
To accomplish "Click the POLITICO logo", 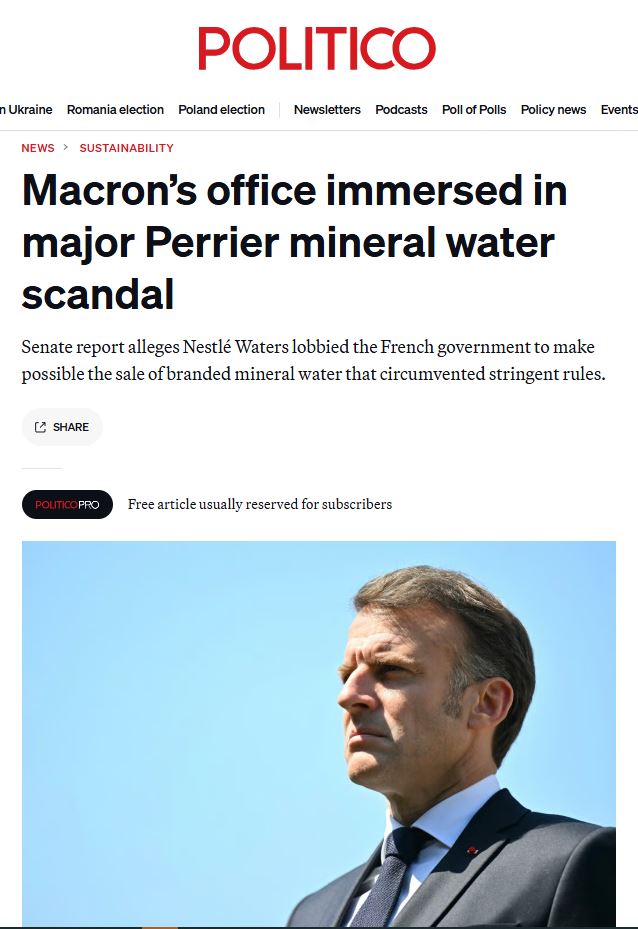I will pyautogui.click(x=316, y=48).
